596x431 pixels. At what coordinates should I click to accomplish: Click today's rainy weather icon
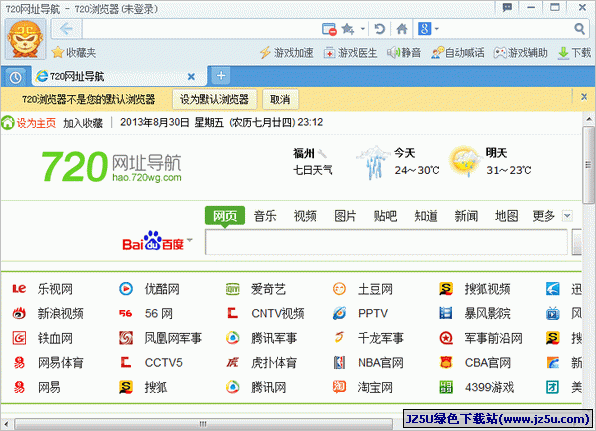point(374,162)
